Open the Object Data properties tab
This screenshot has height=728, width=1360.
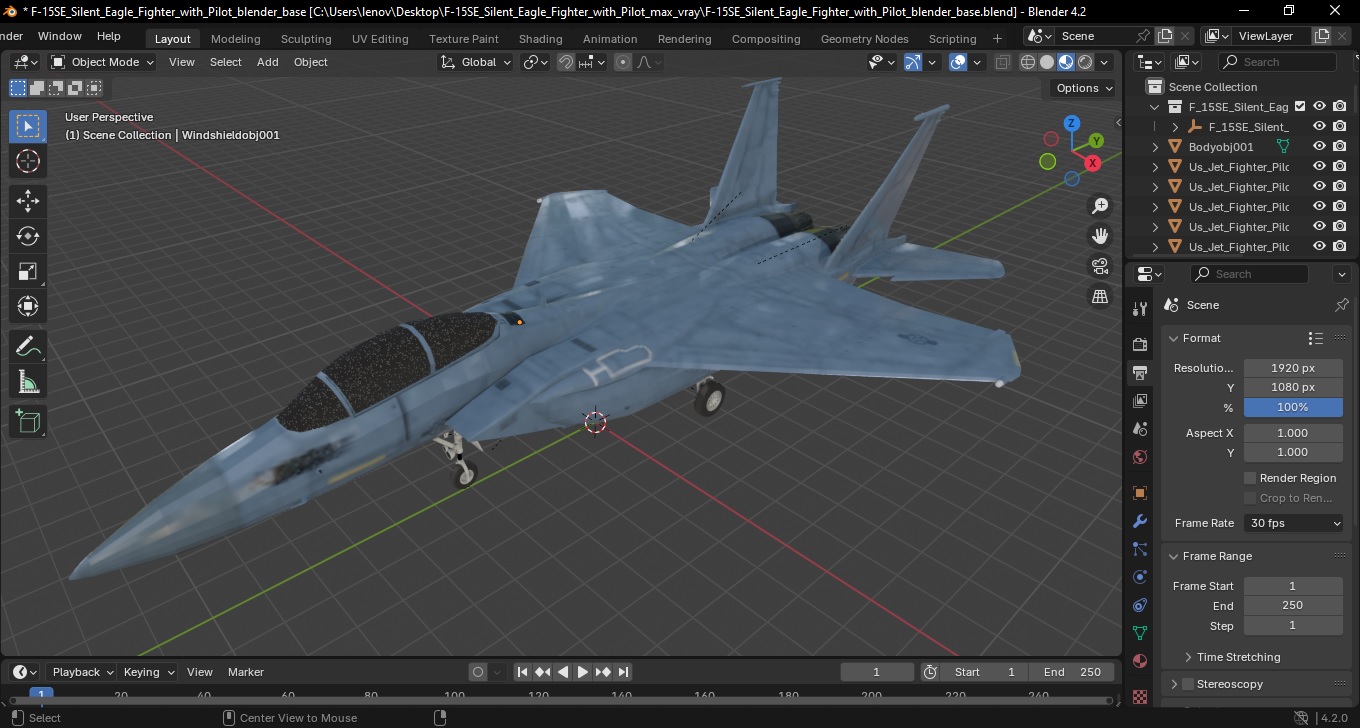coord(1139,633)
